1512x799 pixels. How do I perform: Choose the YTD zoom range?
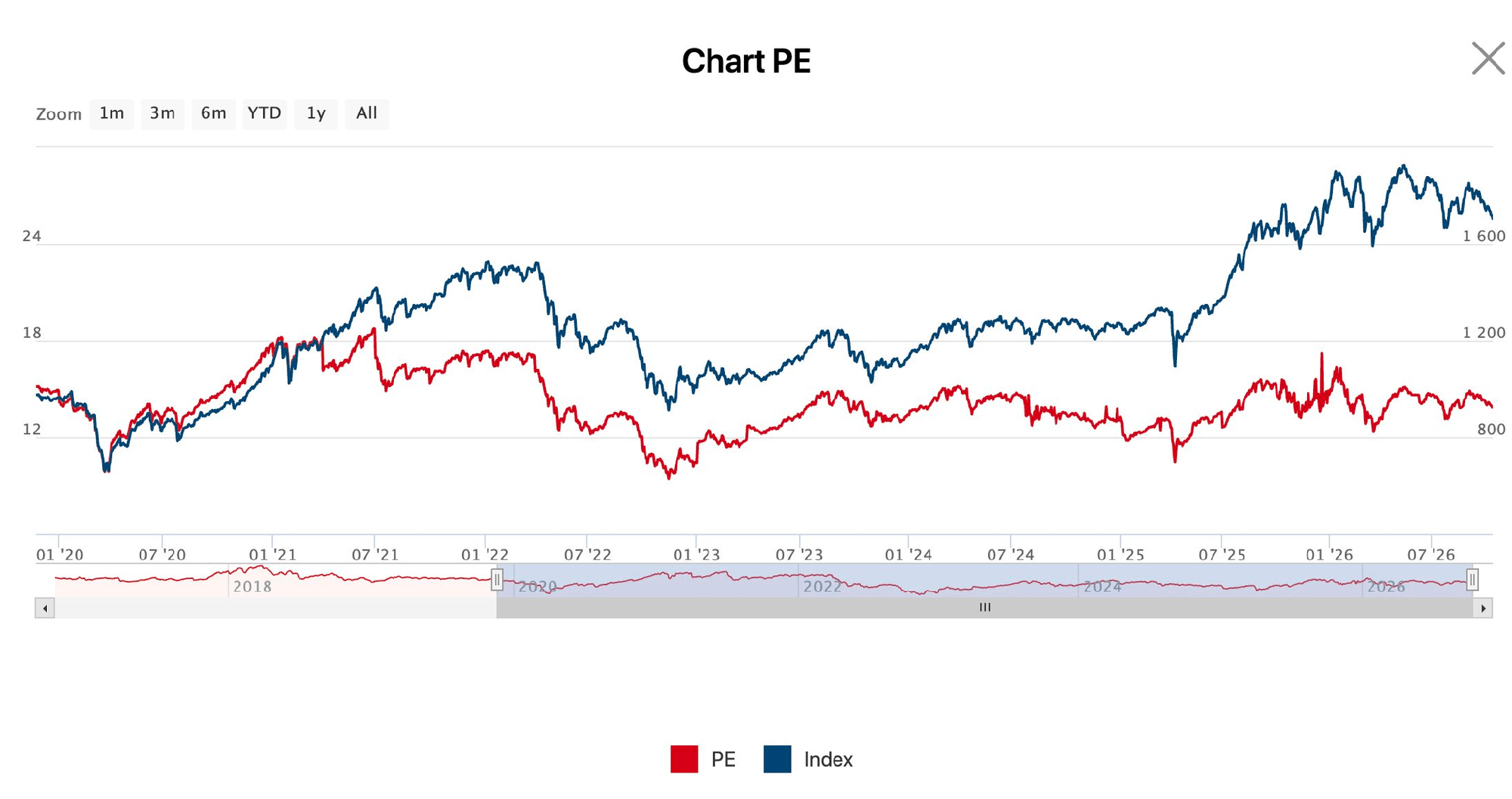[x=265, y=114]
